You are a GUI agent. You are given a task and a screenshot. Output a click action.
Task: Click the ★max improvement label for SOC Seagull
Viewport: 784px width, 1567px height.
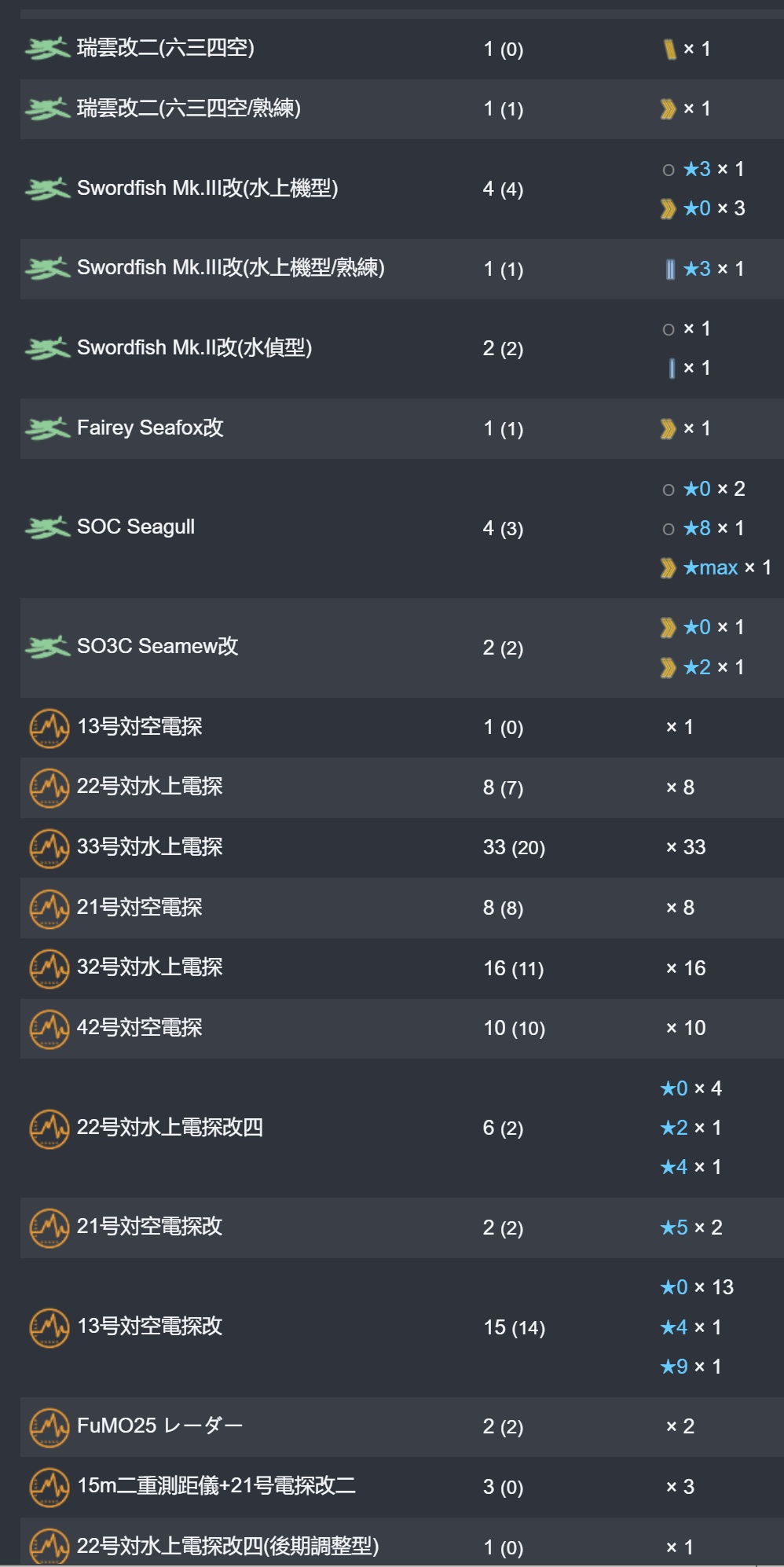(x=711, y=567)
